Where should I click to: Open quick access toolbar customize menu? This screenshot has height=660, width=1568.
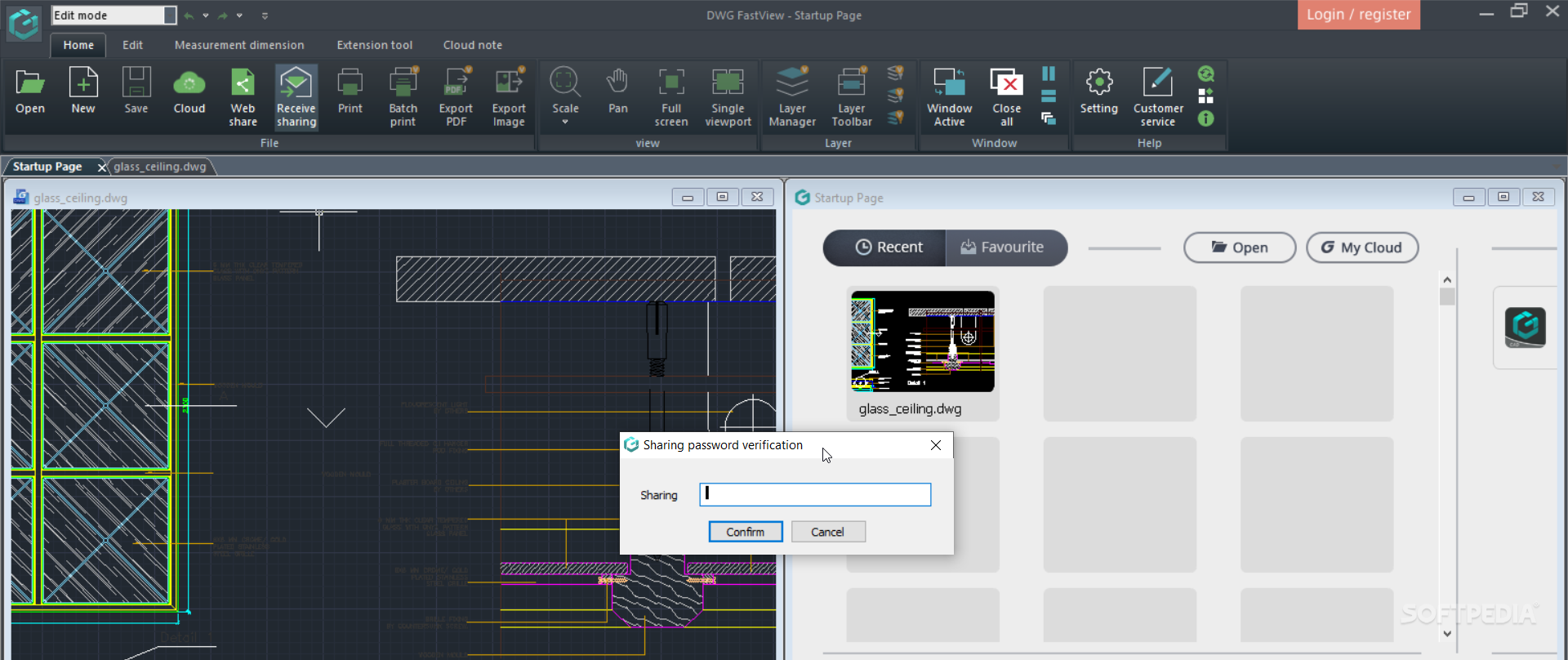[265, 16]
